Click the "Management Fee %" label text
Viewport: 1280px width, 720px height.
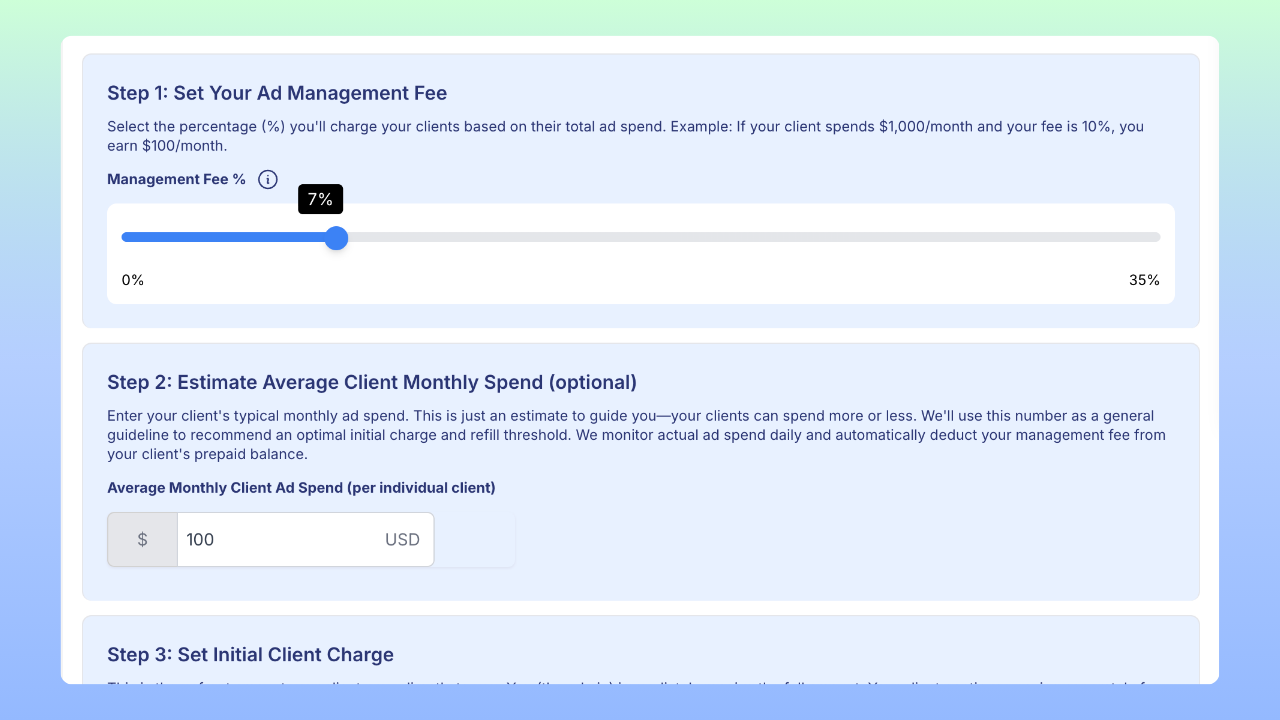176,179
